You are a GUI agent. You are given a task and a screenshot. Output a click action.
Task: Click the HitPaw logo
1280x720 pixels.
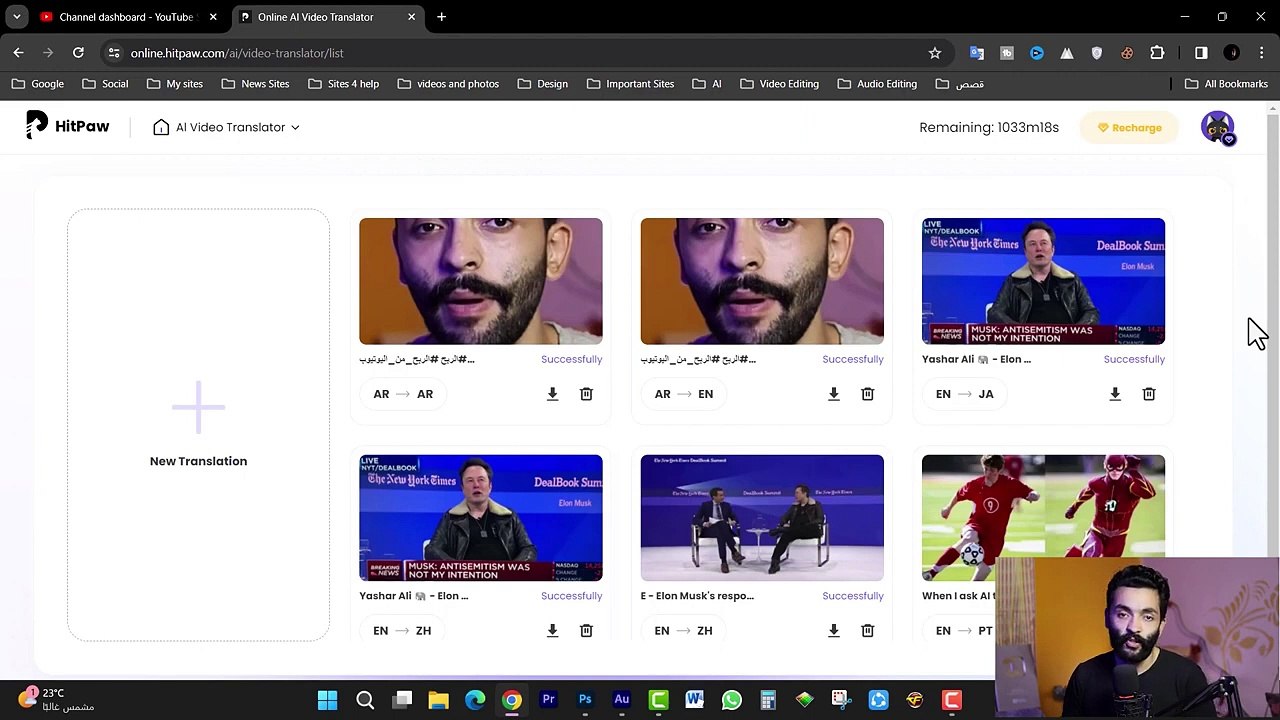[68, 126]
